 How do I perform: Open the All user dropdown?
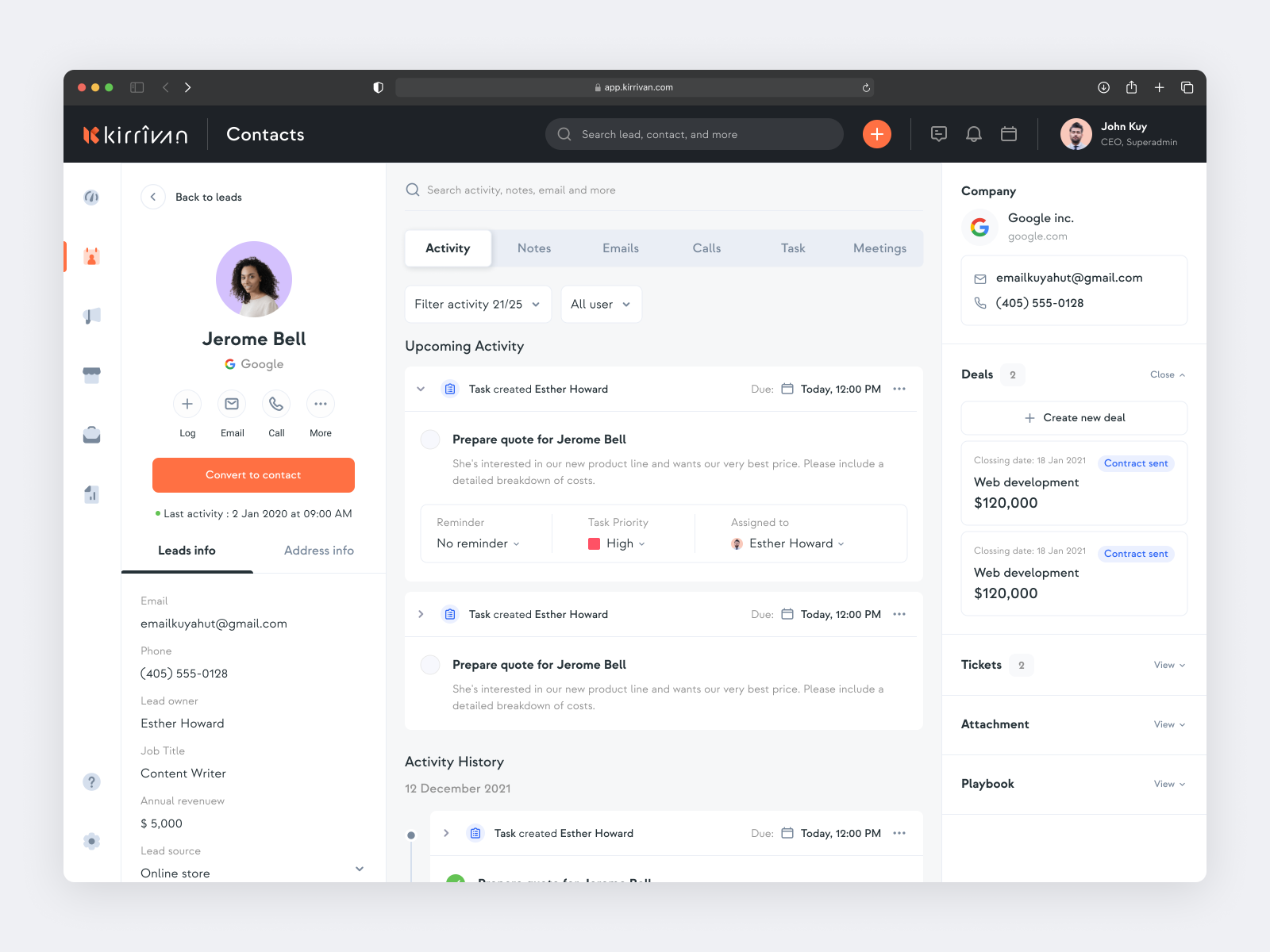[x=601, y=304]
